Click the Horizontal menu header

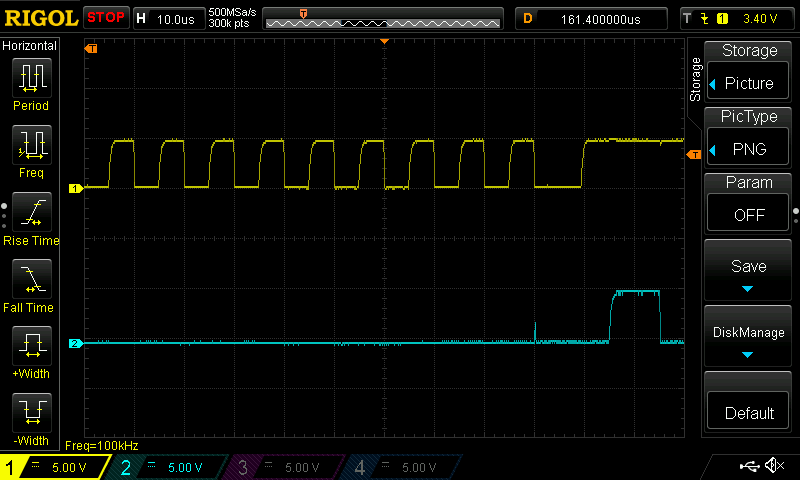click(30, 45)
